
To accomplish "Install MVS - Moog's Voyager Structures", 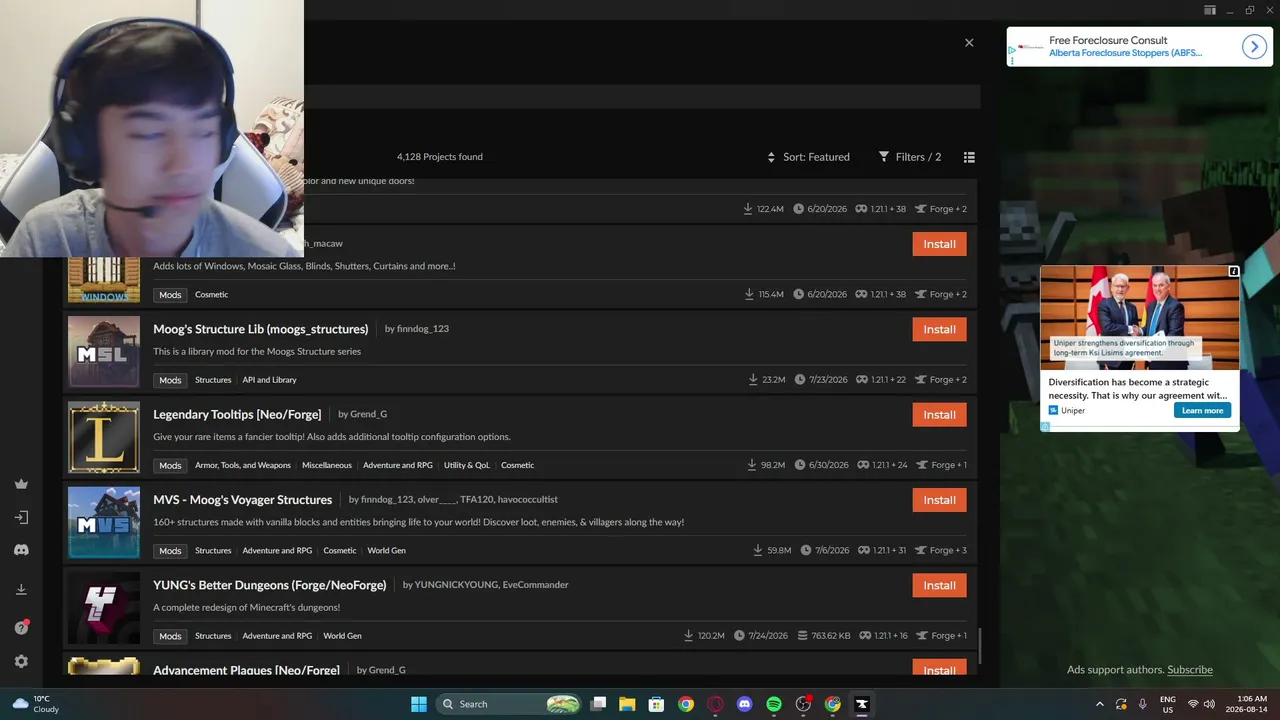I will point(939,500).
